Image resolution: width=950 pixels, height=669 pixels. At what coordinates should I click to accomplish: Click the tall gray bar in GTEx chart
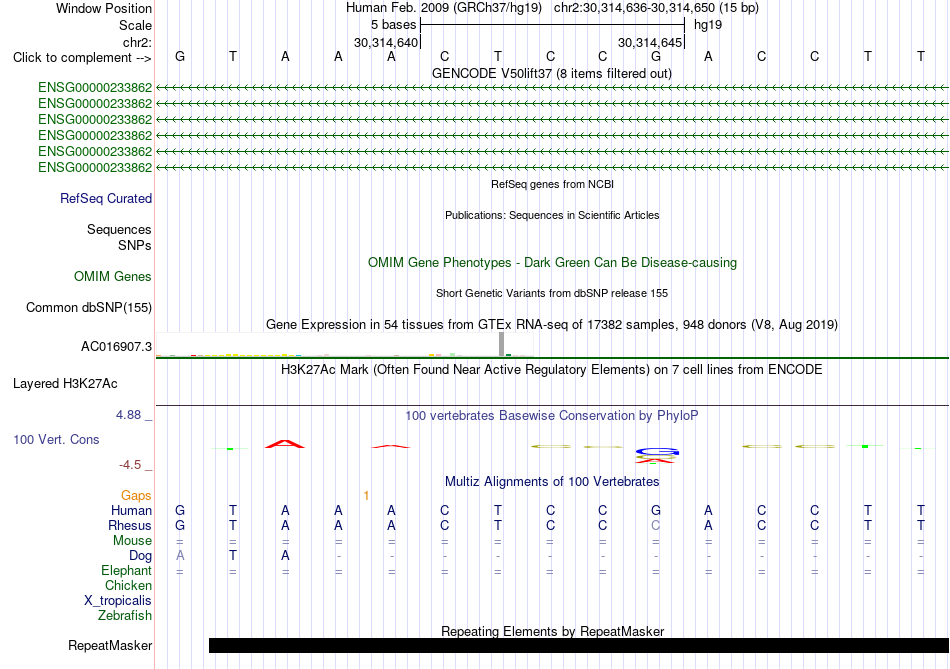[501, 344]
